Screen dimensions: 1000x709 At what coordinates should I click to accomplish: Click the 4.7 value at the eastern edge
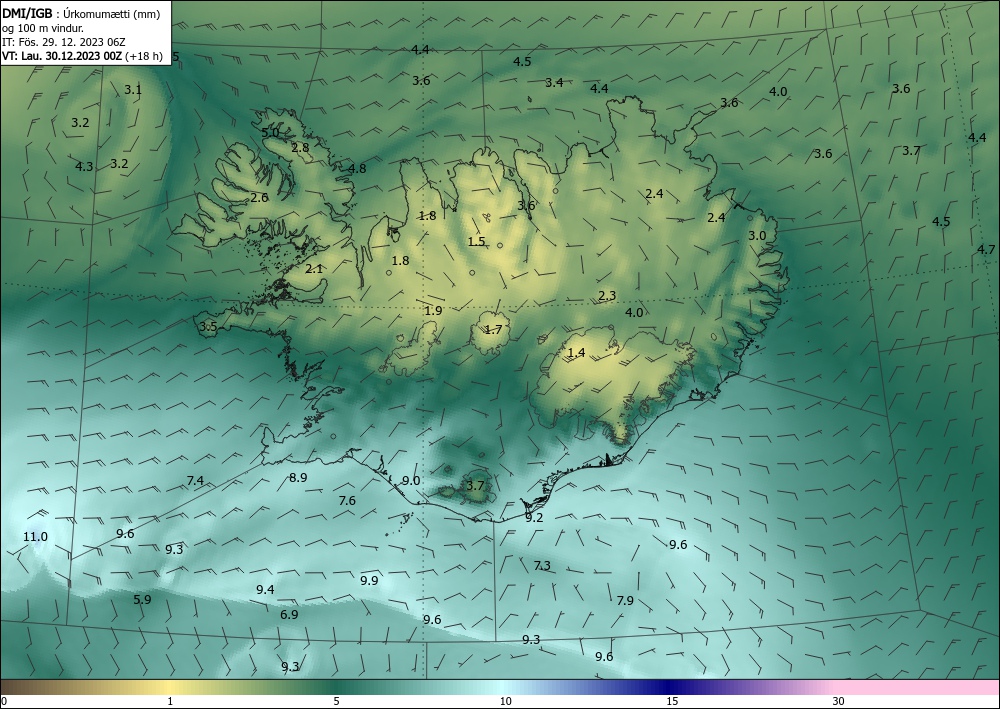(x=986, y=249)
